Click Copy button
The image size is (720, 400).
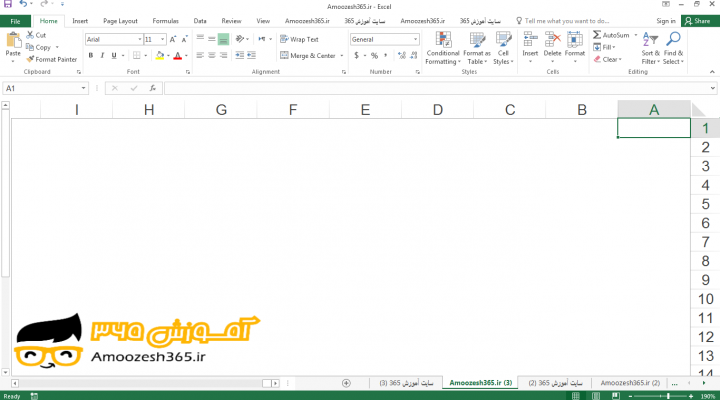pos(39,47)
